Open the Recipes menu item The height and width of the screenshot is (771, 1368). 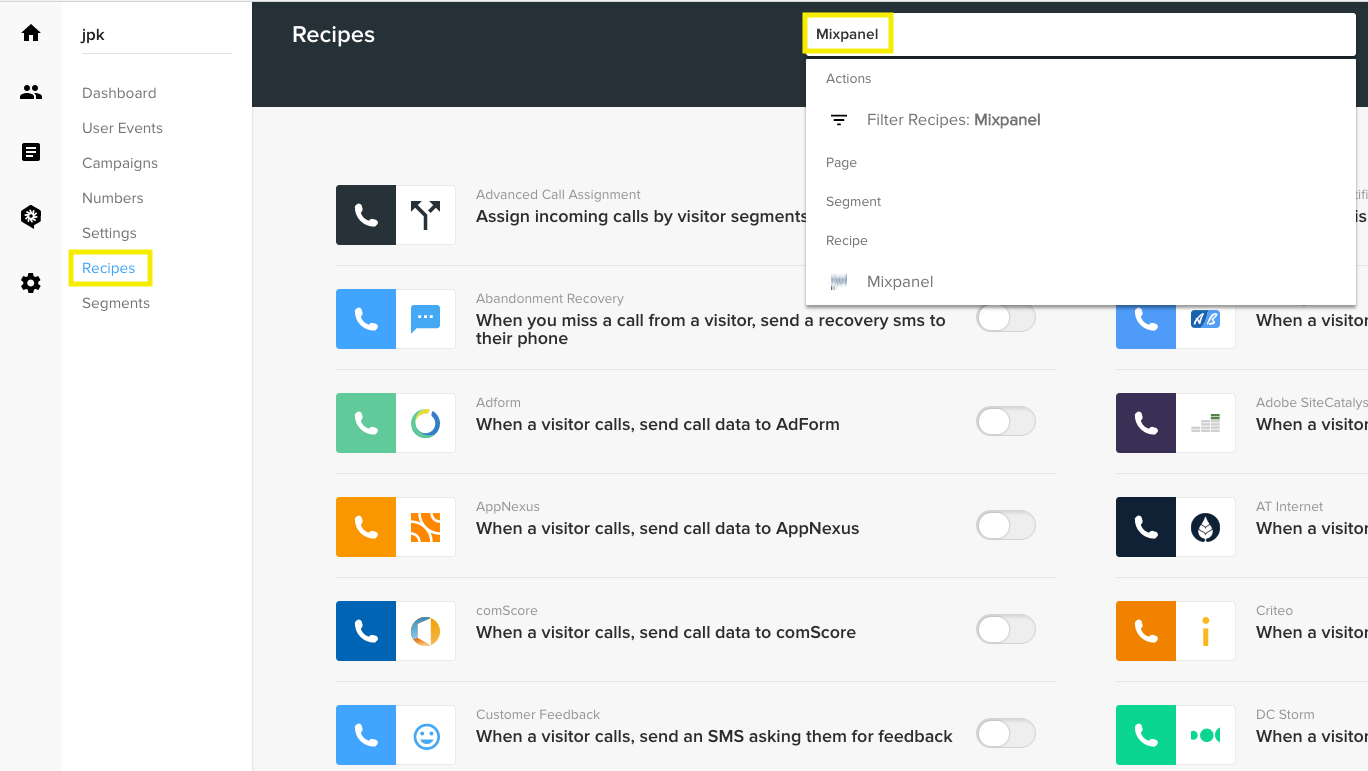pyautogui.click(x=109, y=268)
